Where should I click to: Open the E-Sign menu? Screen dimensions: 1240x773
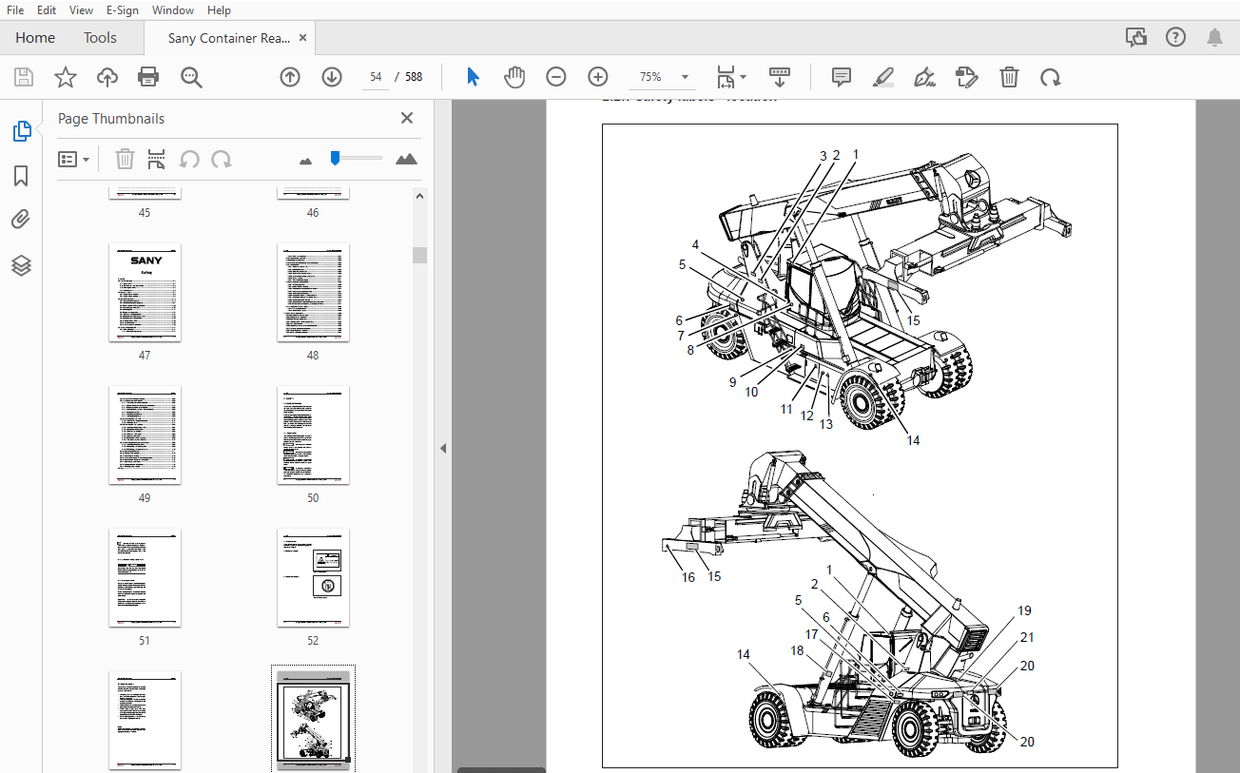[124, 10]
